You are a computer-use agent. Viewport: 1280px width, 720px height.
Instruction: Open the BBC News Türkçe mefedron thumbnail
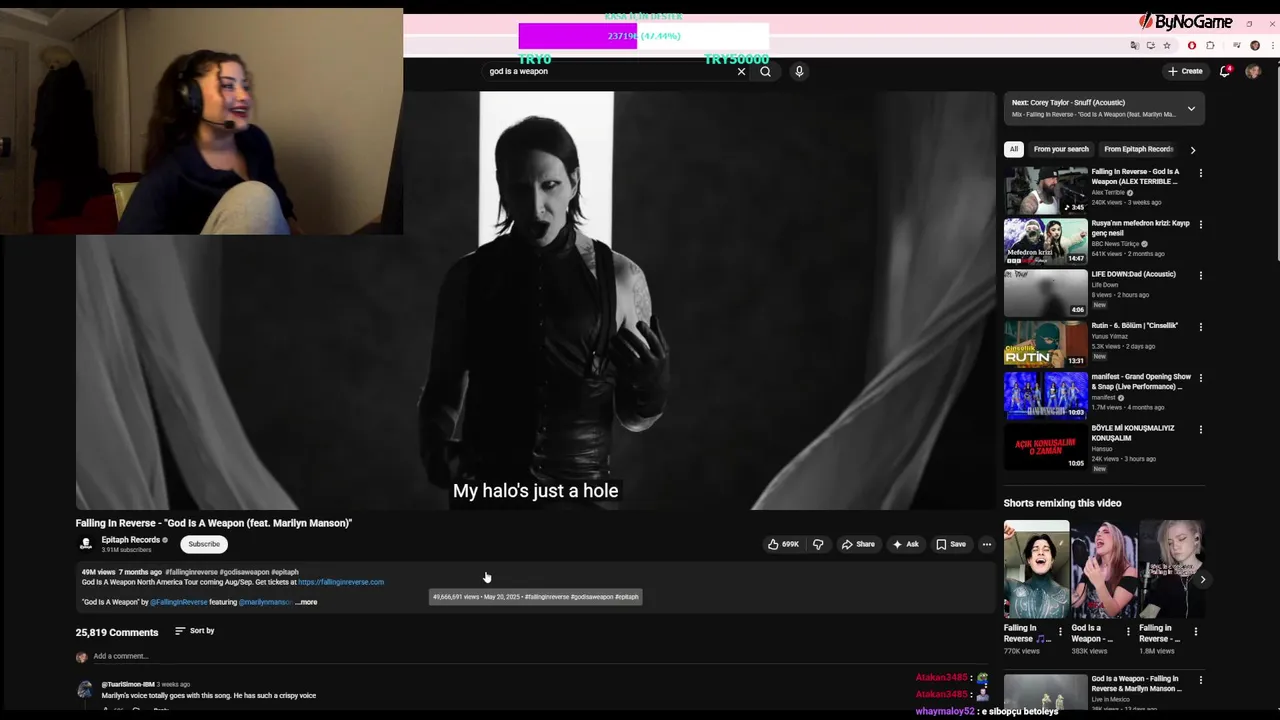tap(1045, 241)
